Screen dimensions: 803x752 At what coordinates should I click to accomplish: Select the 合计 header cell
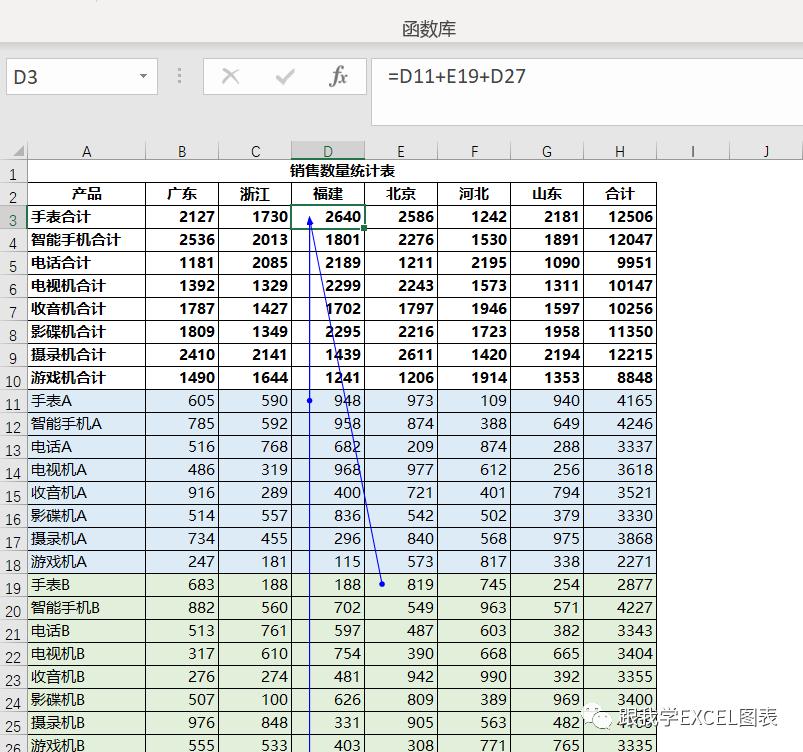coord(620,194)
